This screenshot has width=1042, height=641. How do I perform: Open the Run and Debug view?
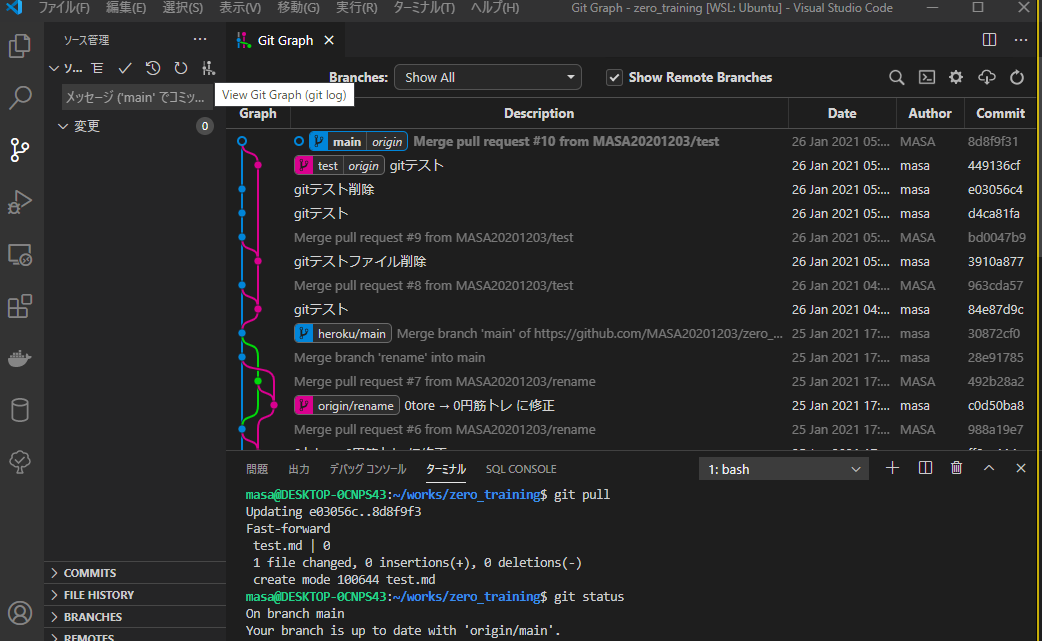click(21, 202)
